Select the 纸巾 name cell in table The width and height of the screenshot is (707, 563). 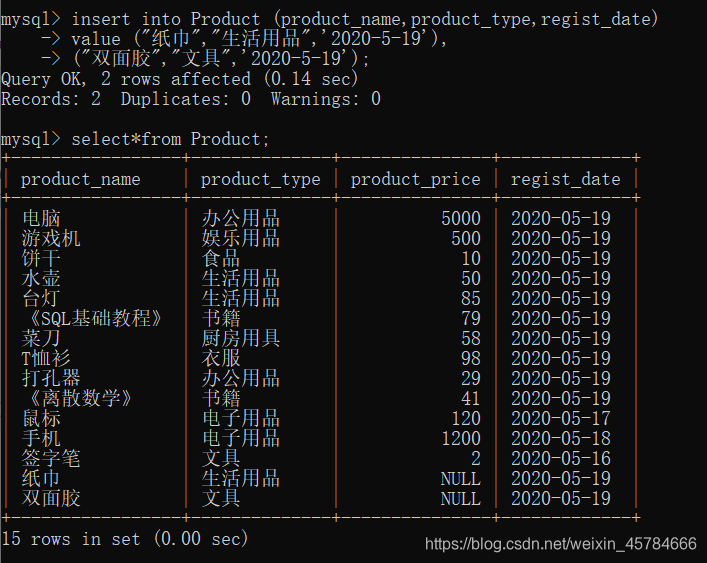[x=41, y=478]
